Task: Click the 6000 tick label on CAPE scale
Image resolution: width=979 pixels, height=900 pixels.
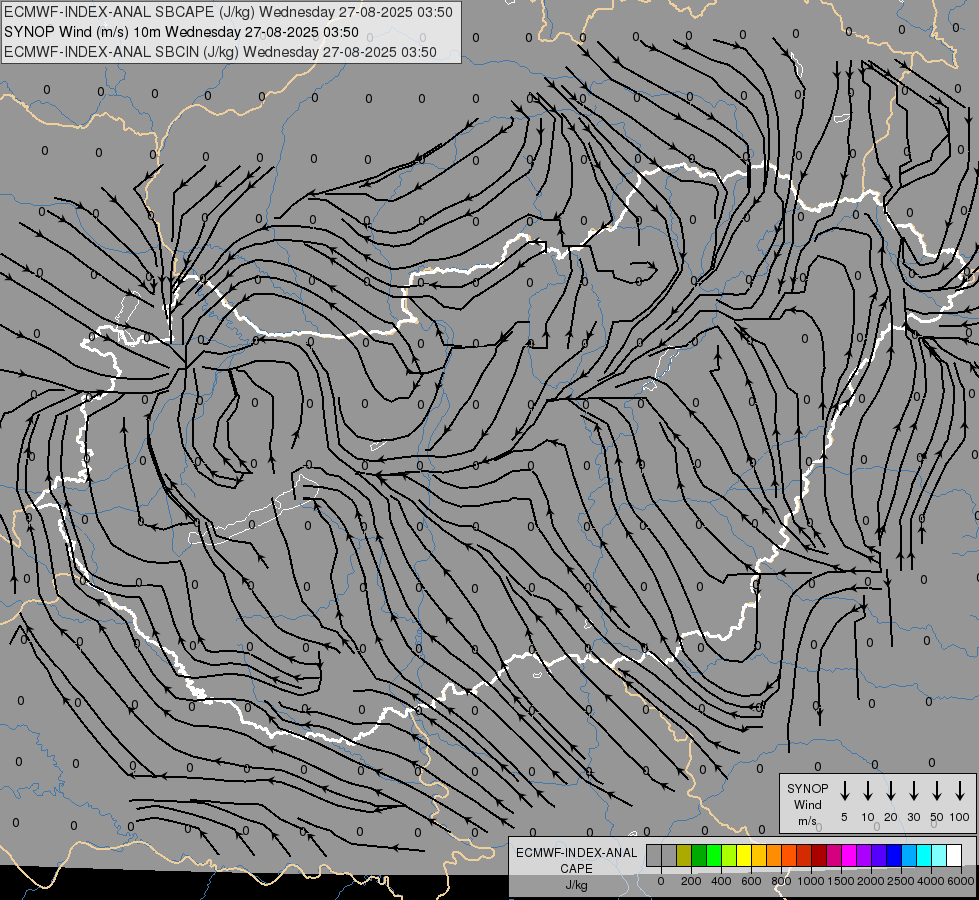Action: [960, 881]
